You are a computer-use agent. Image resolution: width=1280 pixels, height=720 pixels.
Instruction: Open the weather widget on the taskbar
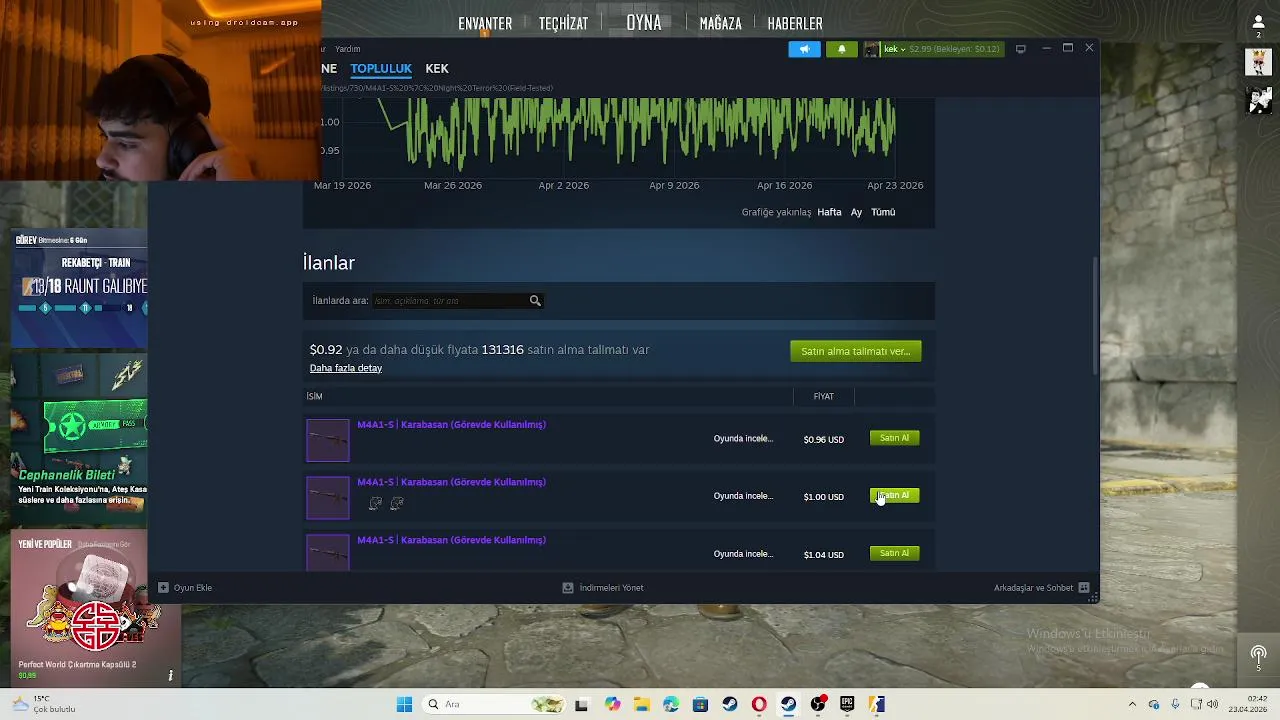42,704
